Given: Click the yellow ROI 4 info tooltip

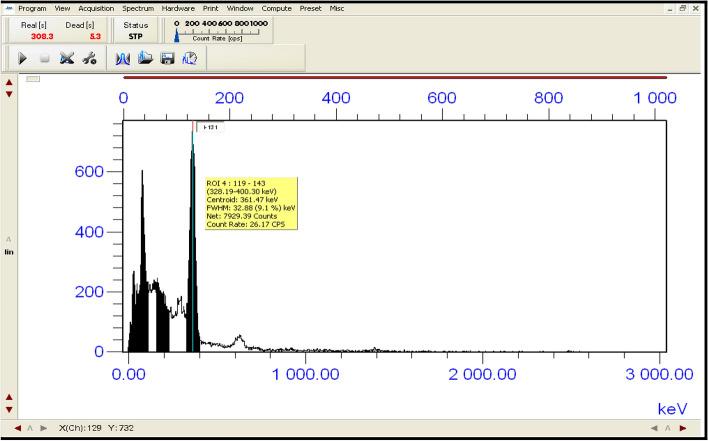Looking at the screenshot, I should 250,203.
